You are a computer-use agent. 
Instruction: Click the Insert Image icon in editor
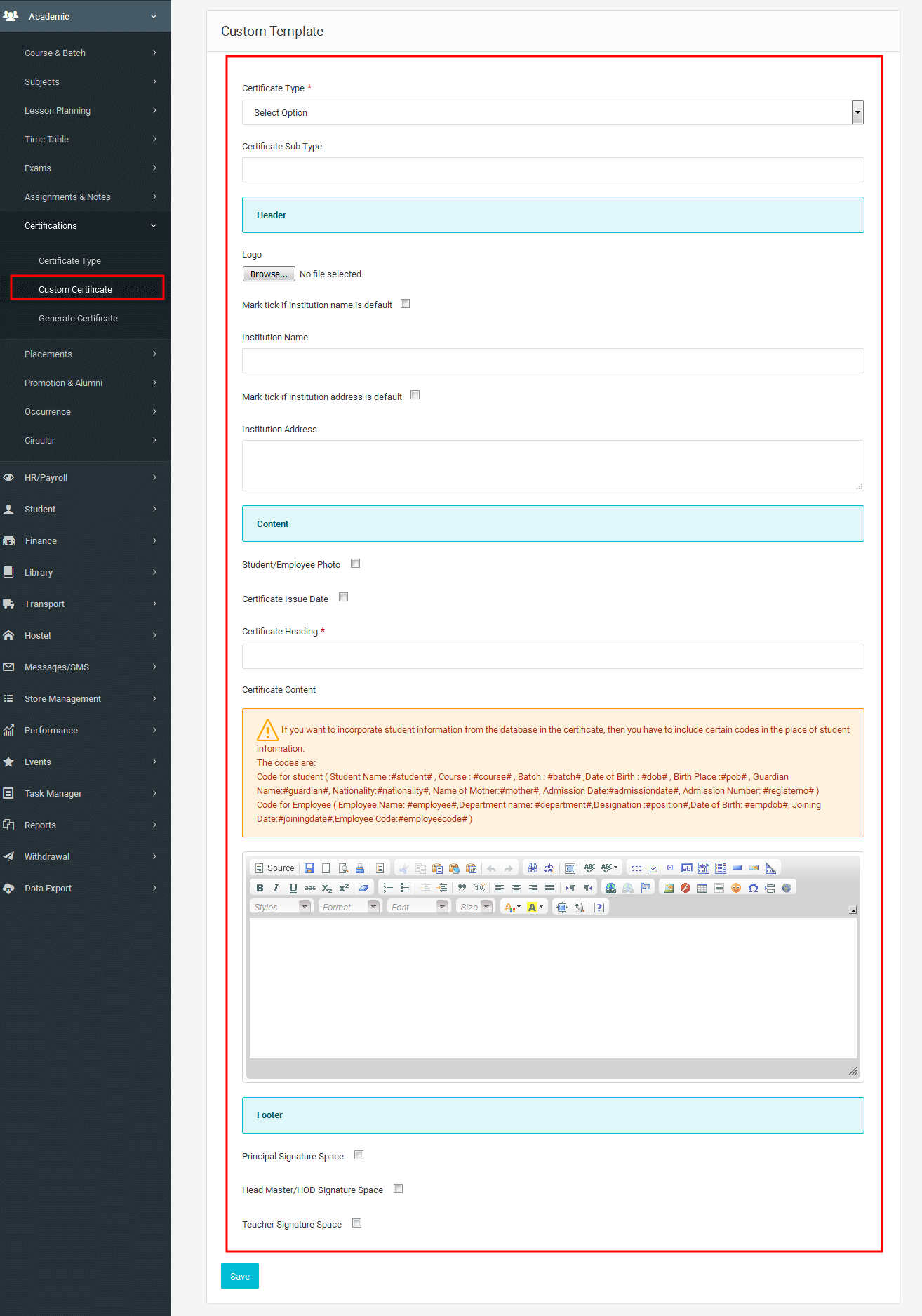click(669, 888)
